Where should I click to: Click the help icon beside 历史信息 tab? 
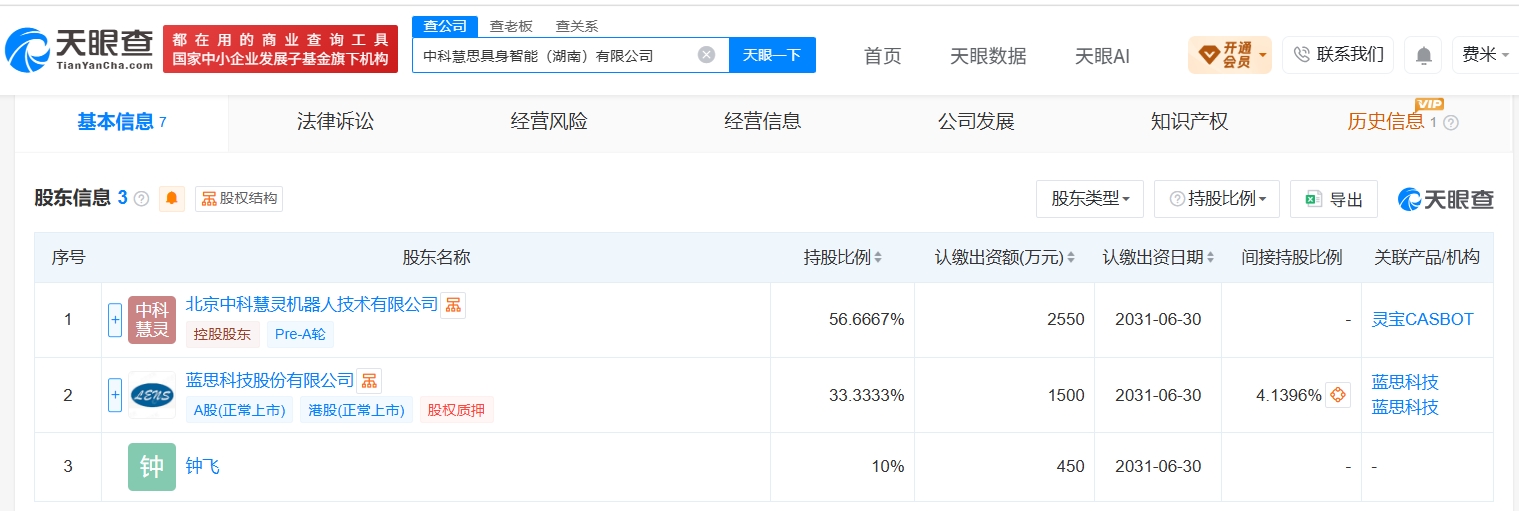pos(1451,122)
